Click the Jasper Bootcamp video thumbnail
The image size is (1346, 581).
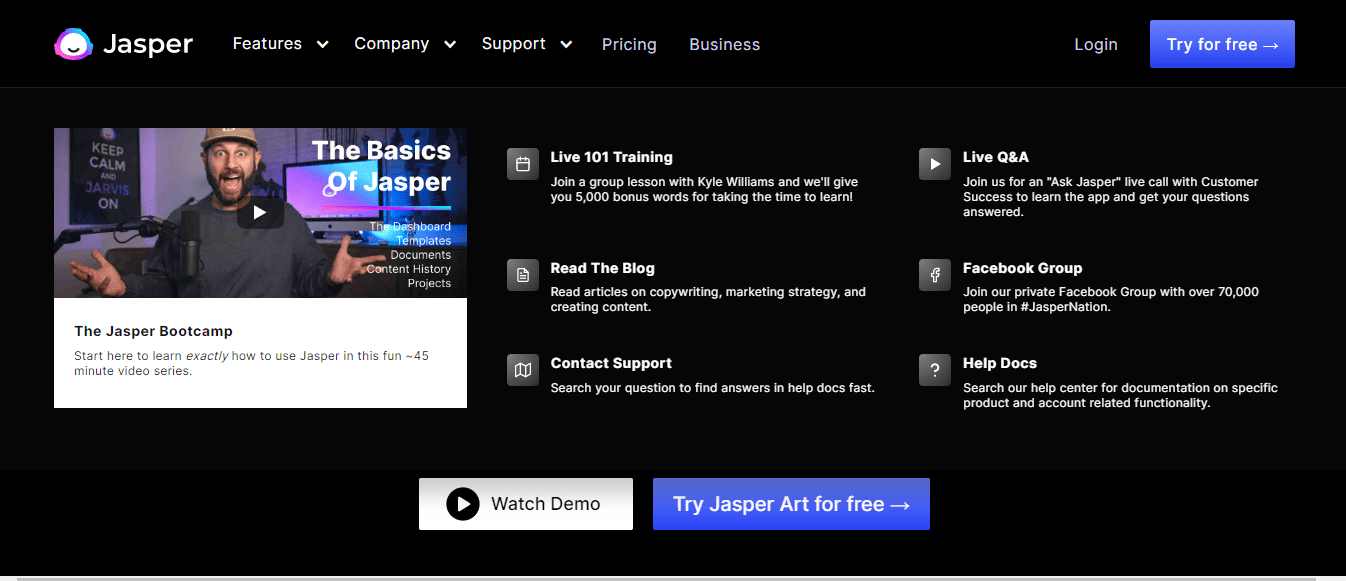[260, 212]
